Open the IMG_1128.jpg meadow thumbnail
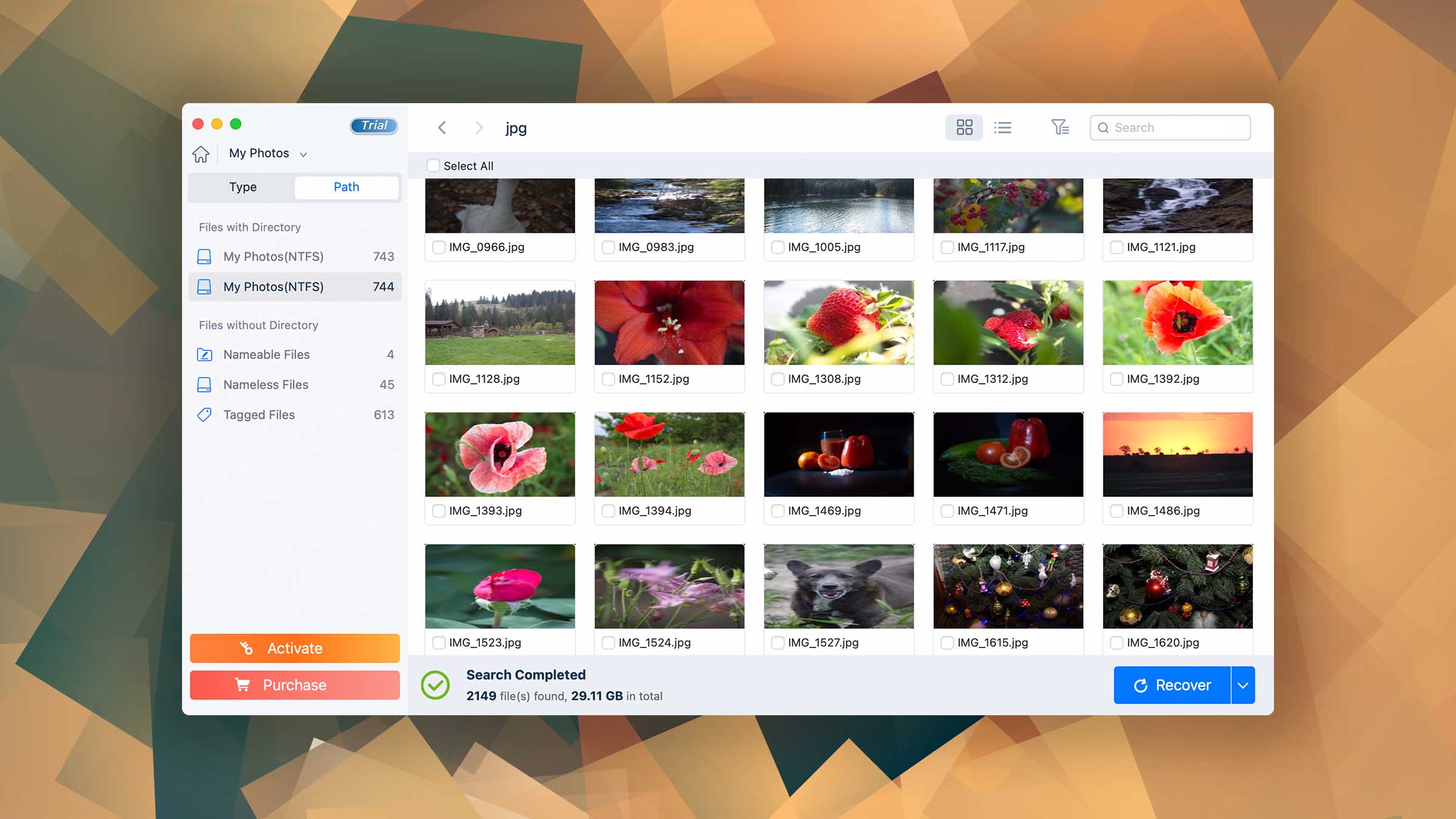The image size is (1456, 819). 500,322
